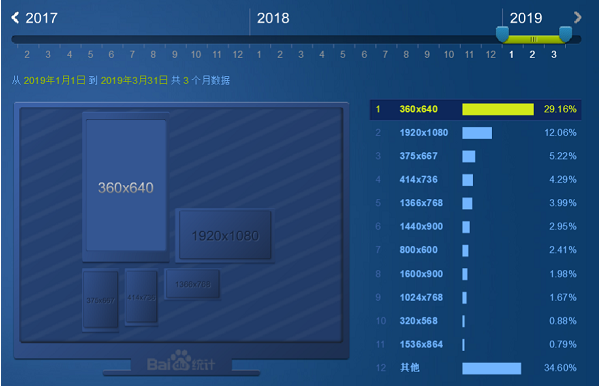Select month 1 of 2019 on timeline
The width and height of the screenshot is (599, 386).
point(511,55)
